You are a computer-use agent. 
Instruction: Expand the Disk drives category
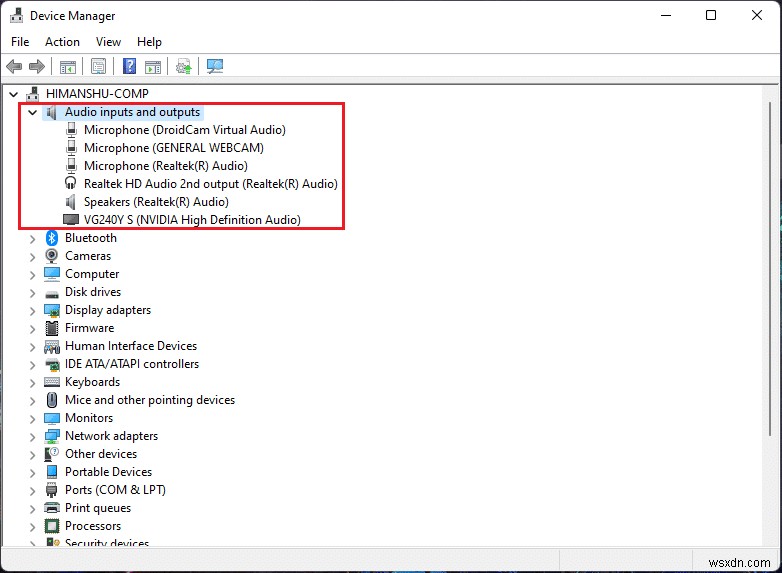tap(32, 293)
